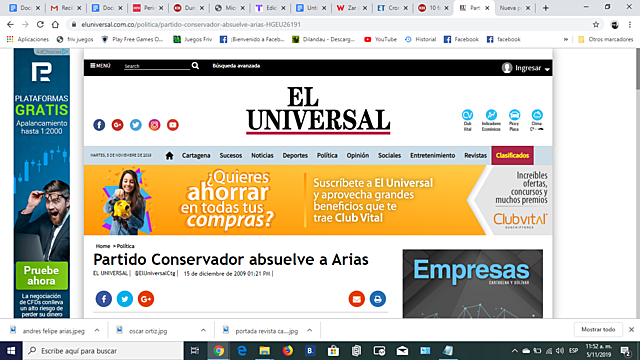Open new browser tab
The image size is (640, 360).
point(546,8)
